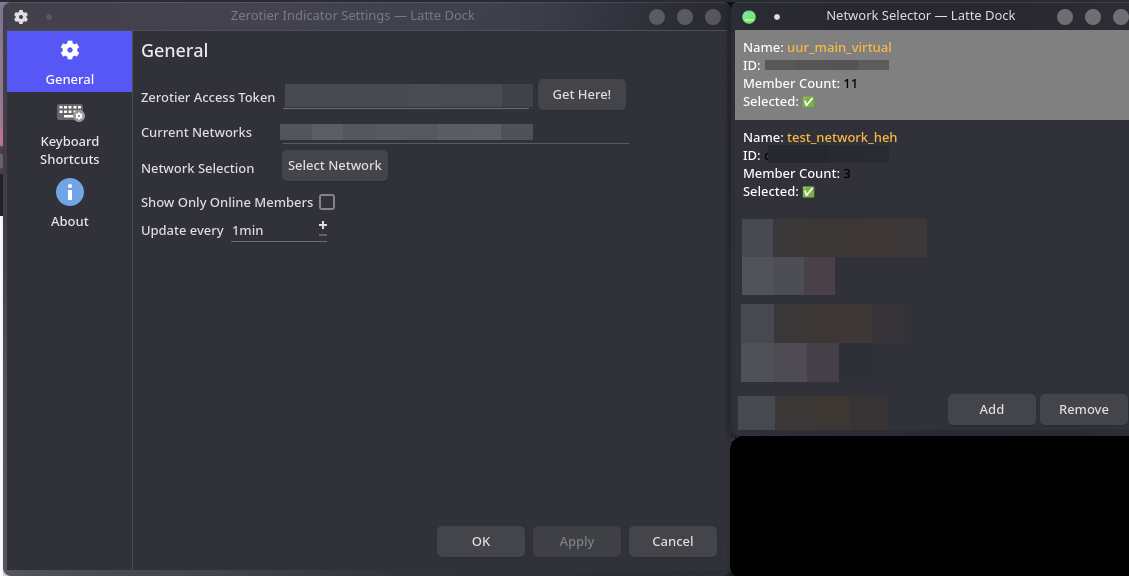Toggle the Selected checkmark for test_network_heh
The image size is (1129, 576).
[809, 192]
